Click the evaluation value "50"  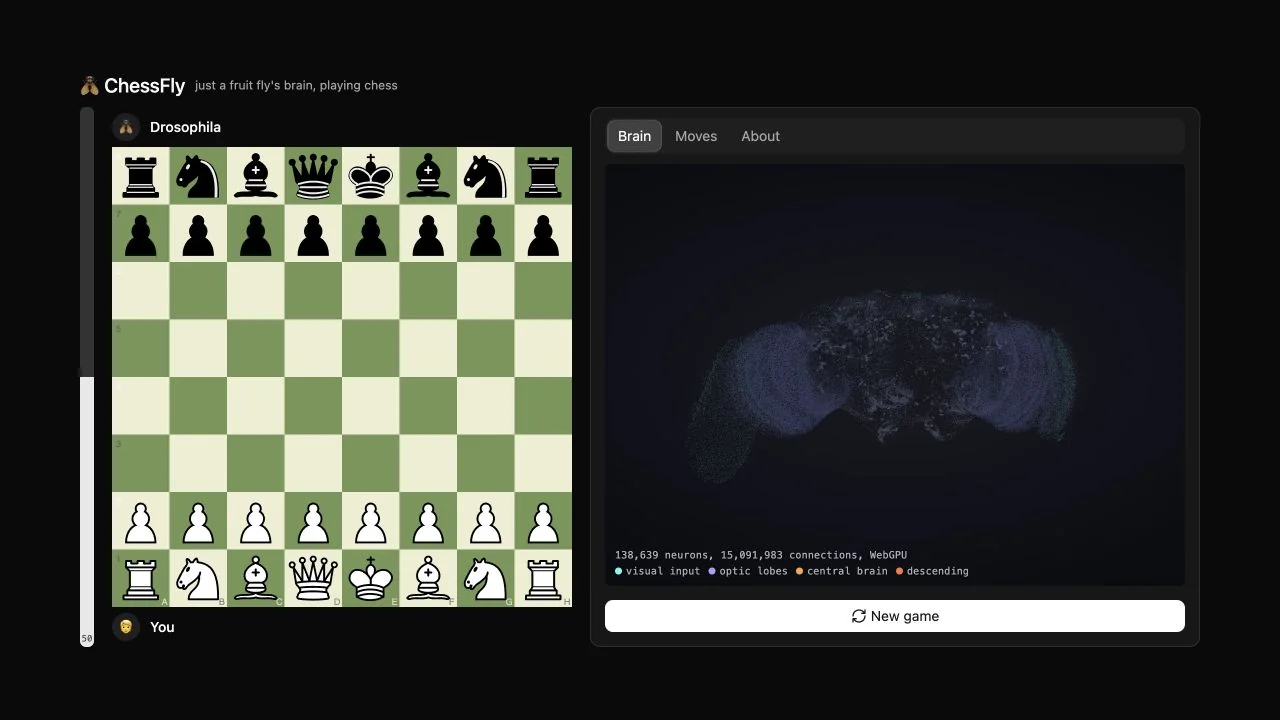pos(87,638)
